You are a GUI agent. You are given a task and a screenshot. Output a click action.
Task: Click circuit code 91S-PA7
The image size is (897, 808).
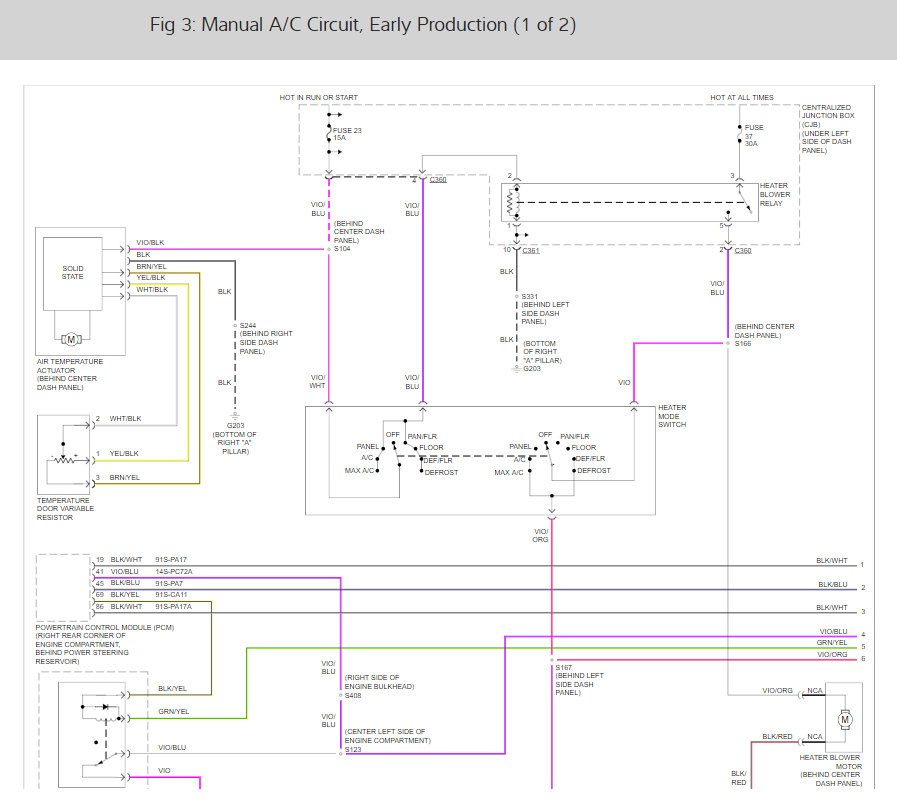coord(169,584)
